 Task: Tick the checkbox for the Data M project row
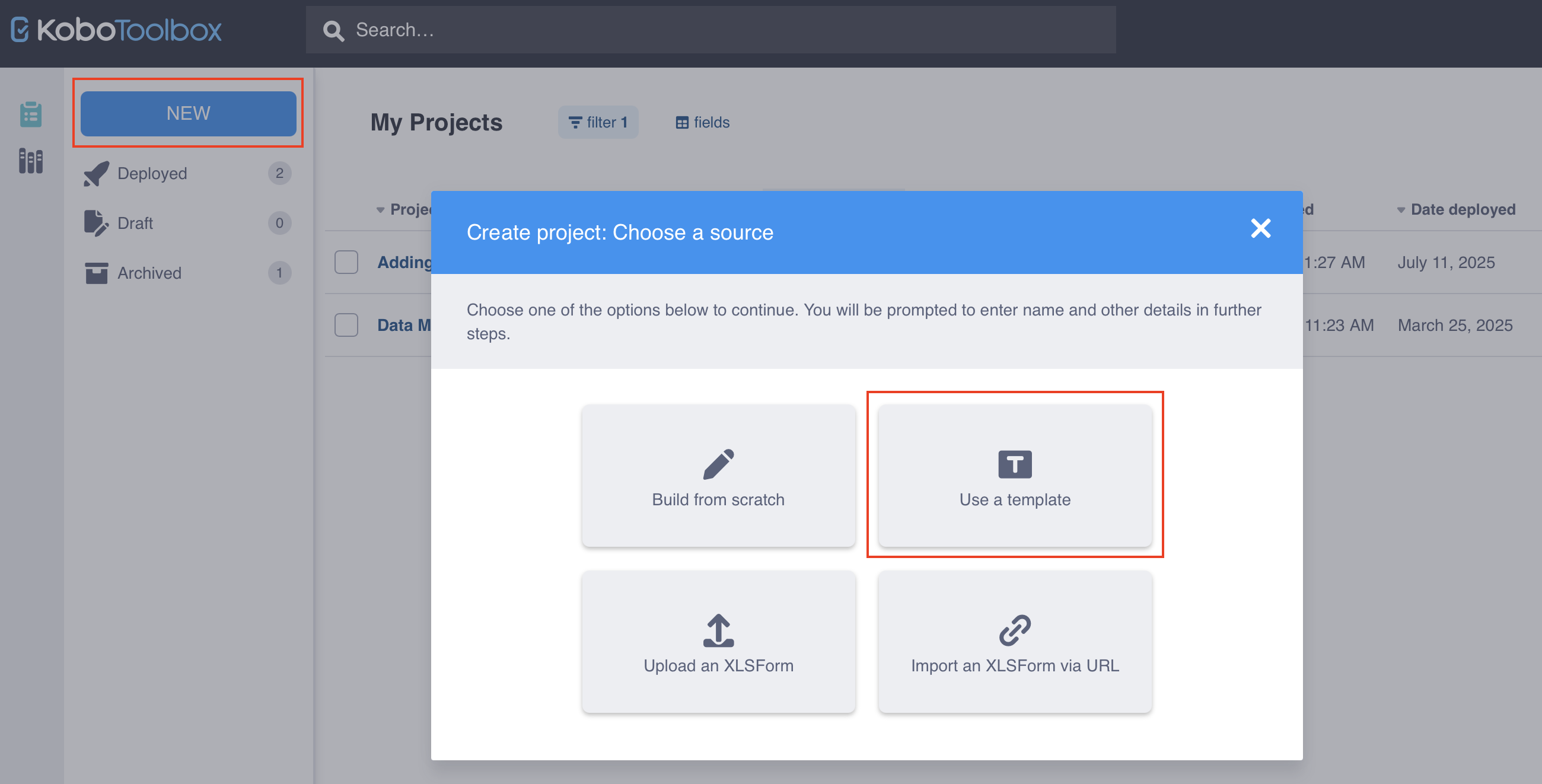(346, 325)
